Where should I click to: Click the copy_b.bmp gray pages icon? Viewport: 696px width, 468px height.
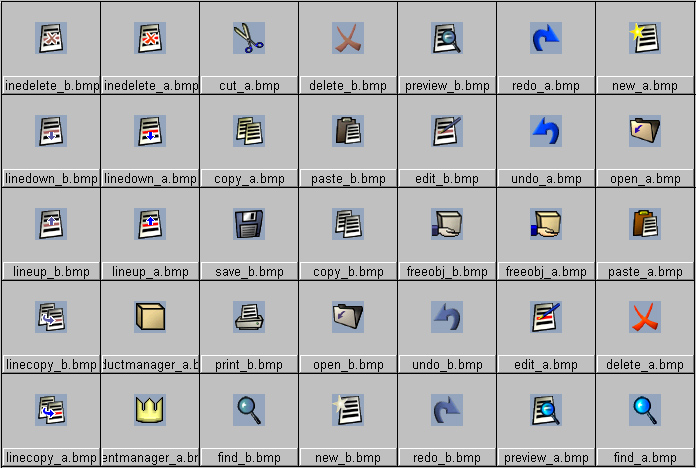(x=348, y=224)
